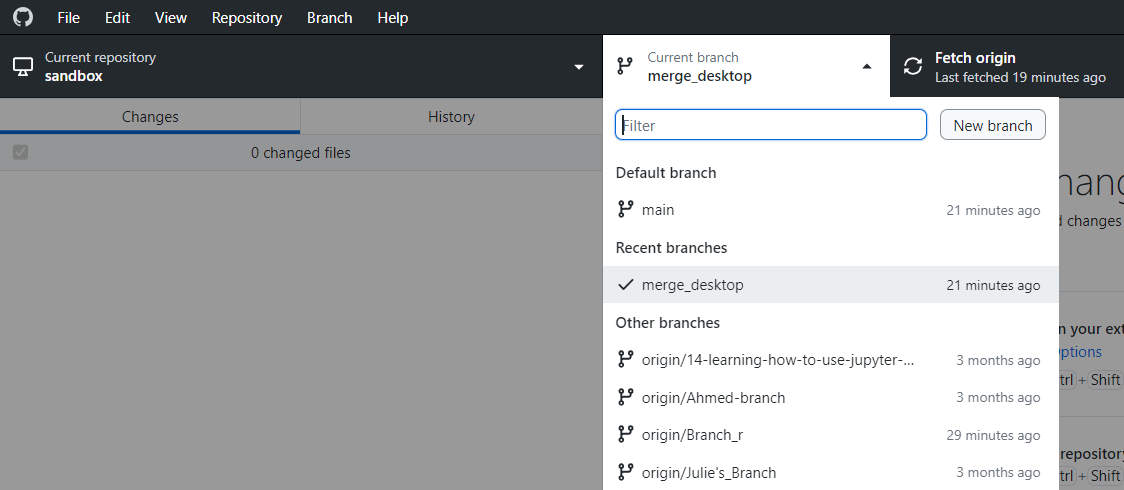Click the branch Filter text field

(771, 125)
